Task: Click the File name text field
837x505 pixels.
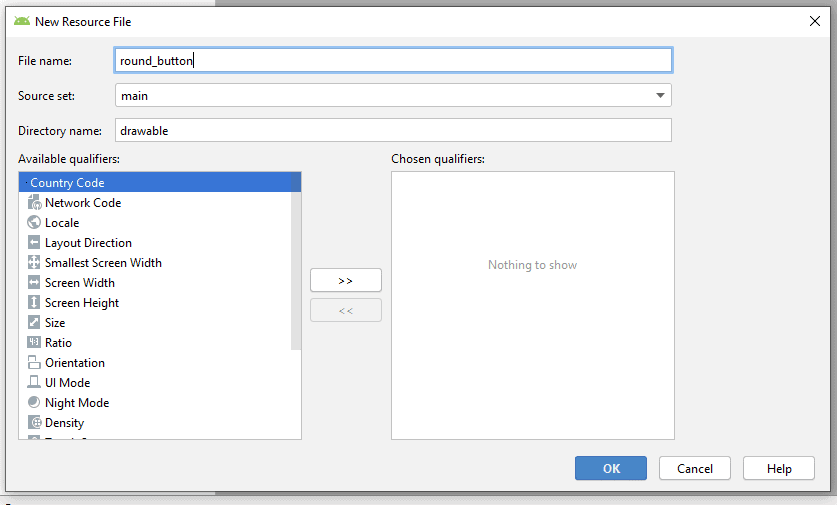Action: 393,61
